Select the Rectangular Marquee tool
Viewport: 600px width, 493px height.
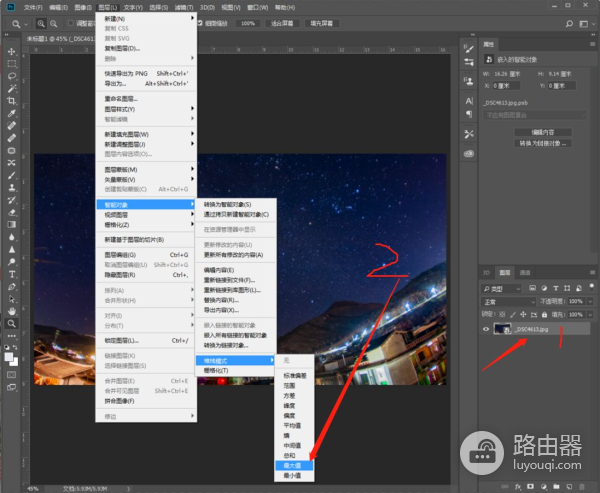point(11,63)
